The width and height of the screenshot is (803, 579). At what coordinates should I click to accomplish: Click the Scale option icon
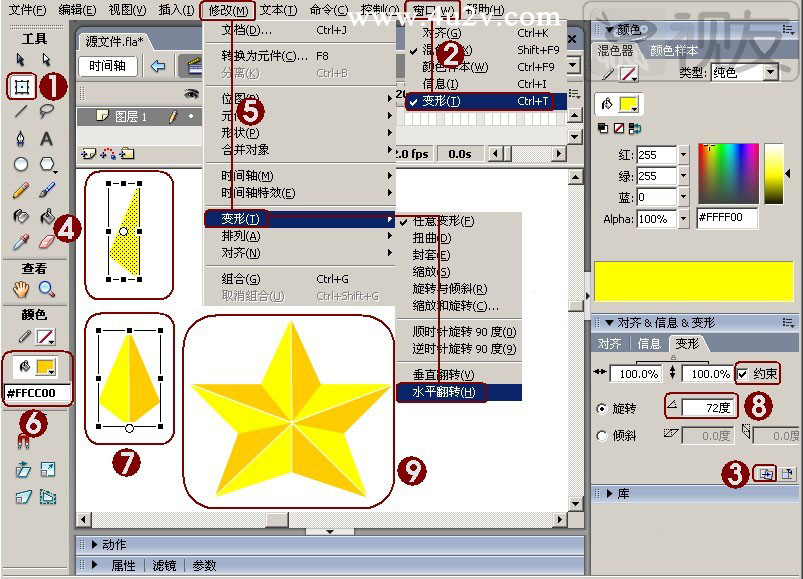pyautogui.click(x=48, y=469)
